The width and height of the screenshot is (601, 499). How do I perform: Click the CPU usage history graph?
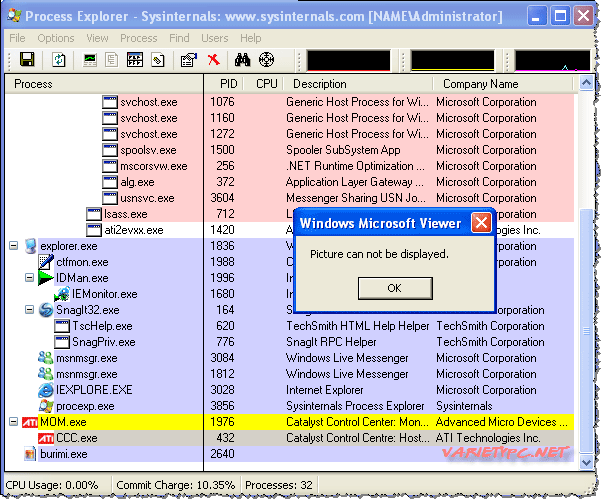point(348,61)
